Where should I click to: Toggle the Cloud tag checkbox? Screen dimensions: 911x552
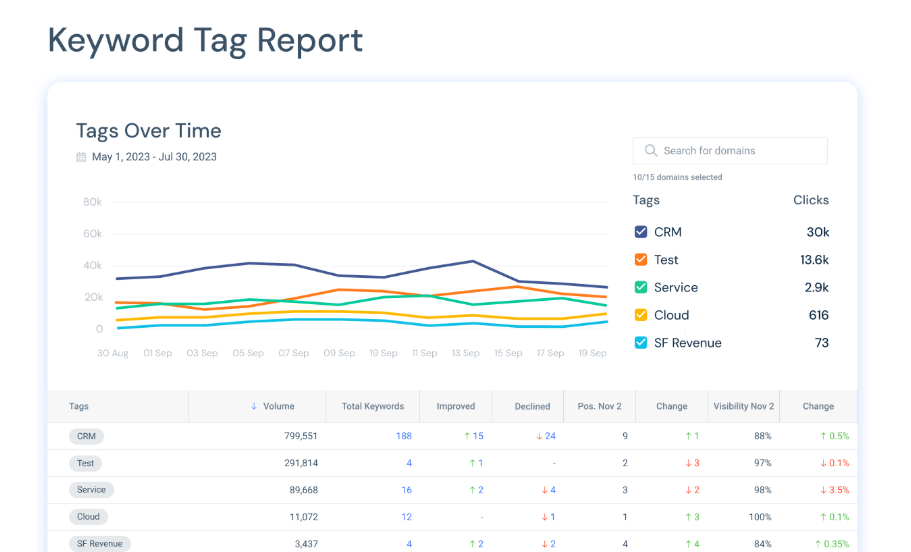pos(641,315)
